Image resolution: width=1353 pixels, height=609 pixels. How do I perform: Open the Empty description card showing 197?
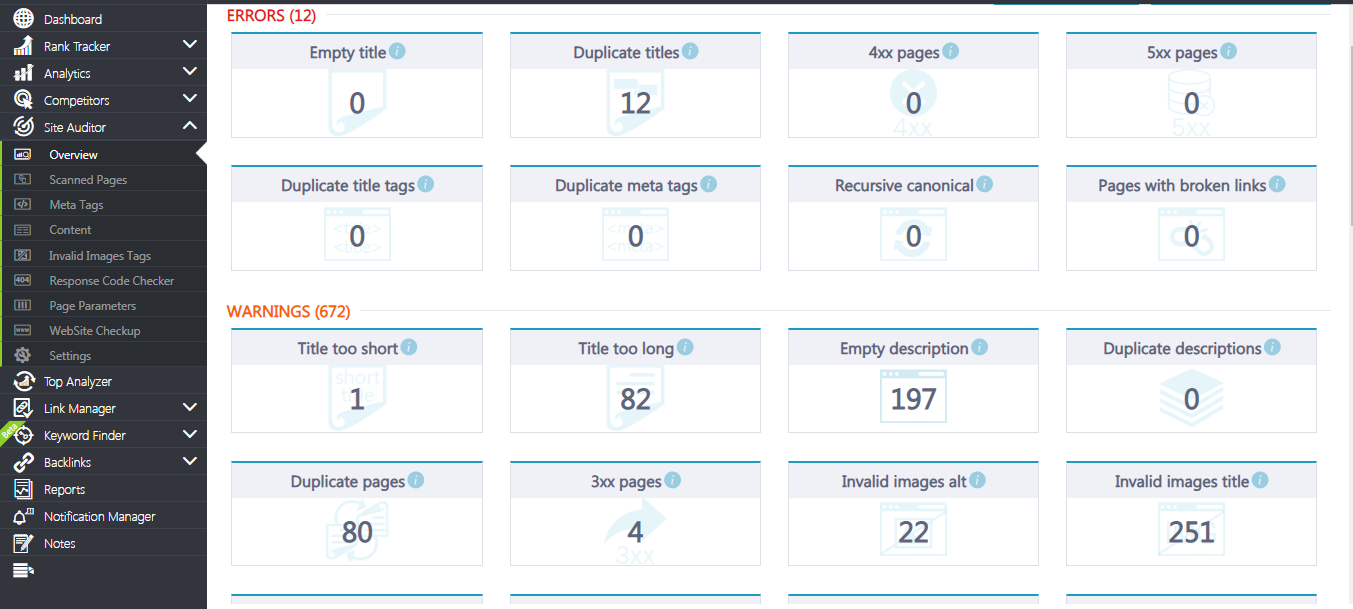click(x=914, y=381)
